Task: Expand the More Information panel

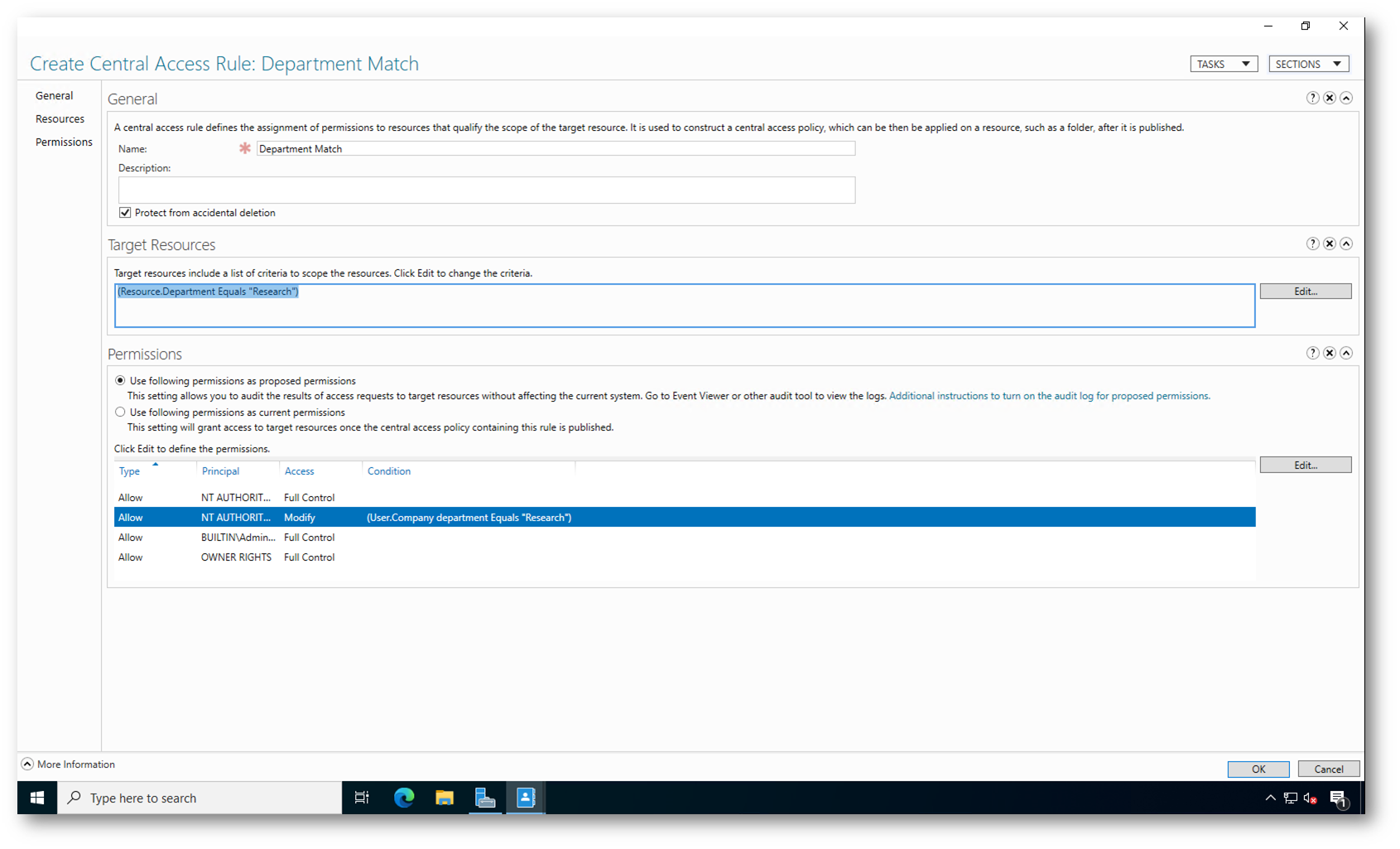Action: 27,764
